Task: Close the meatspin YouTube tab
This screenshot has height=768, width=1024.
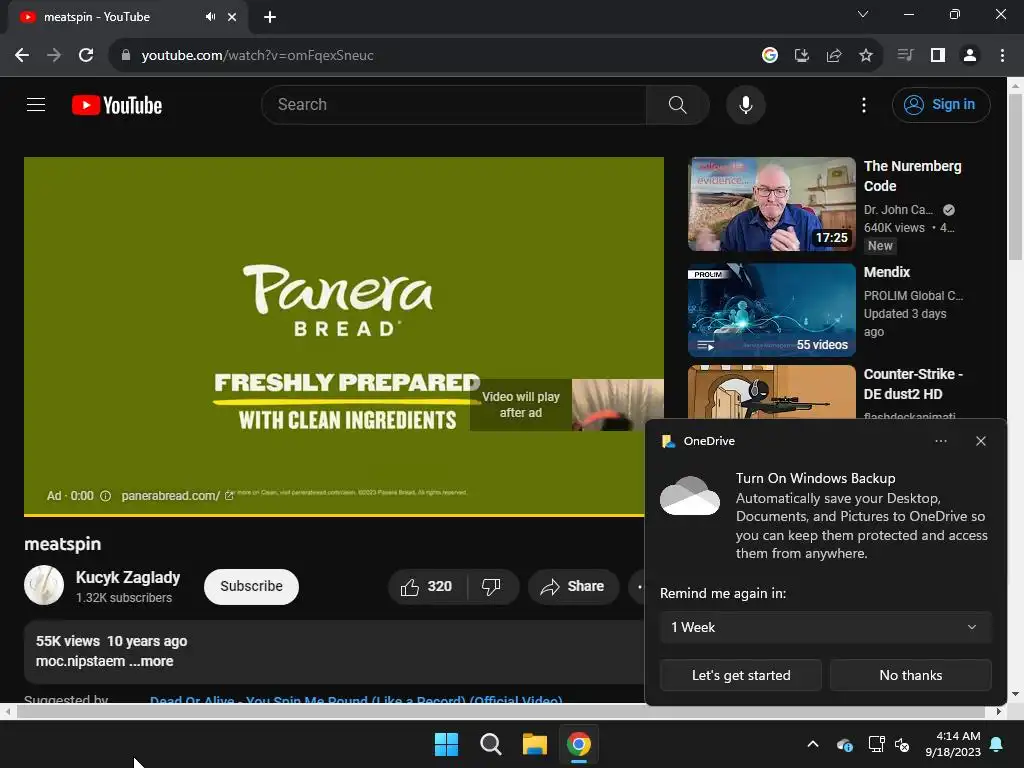Action: pyautogui.click(x=232, y=17)
